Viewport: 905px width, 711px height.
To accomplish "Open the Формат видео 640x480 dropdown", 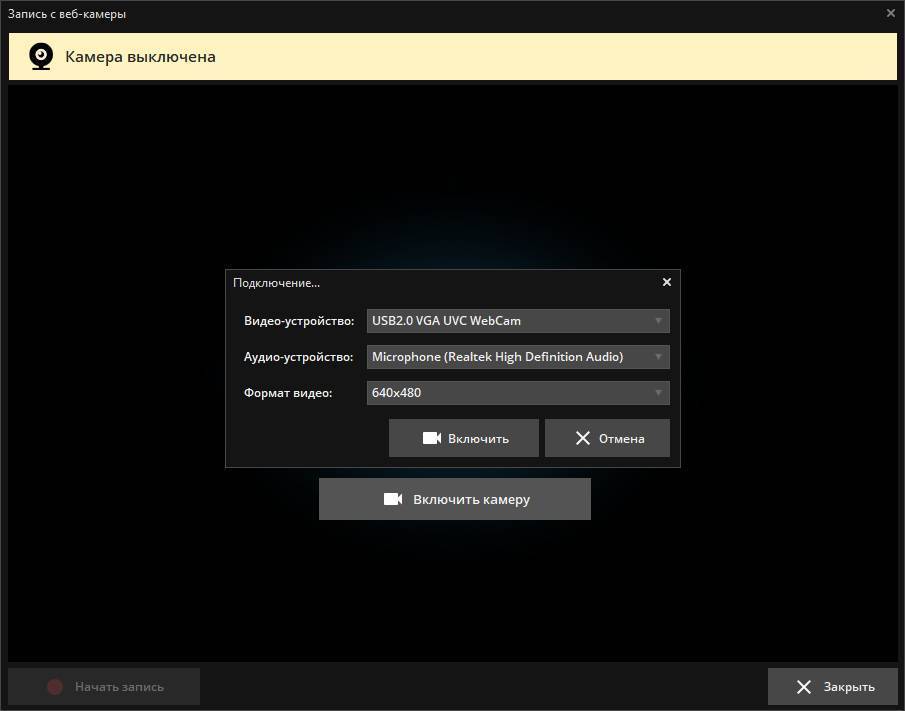I will pos(658,393).
